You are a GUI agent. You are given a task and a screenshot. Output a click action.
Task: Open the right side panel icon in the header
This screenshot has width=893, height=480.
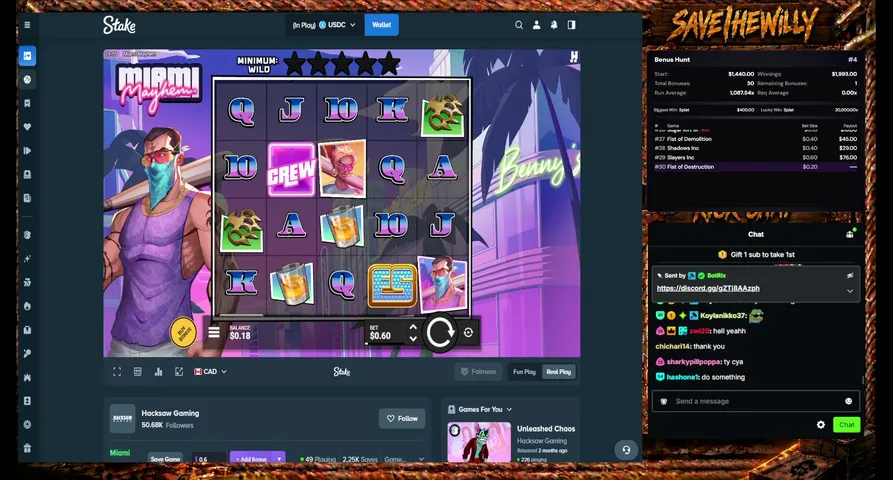pos(571,25)
